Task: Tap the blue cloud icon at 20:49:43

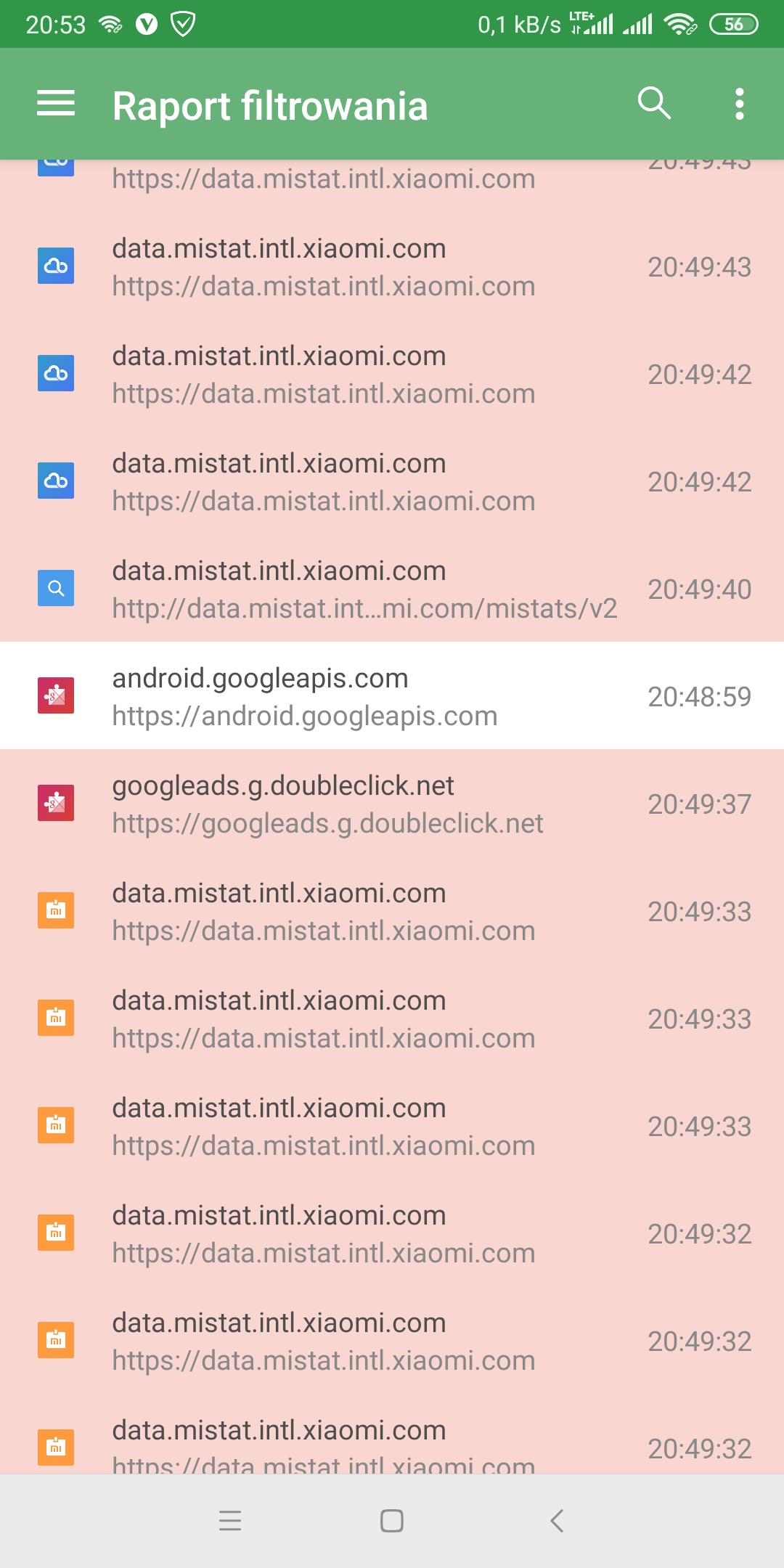Action: tap(56, 266)
